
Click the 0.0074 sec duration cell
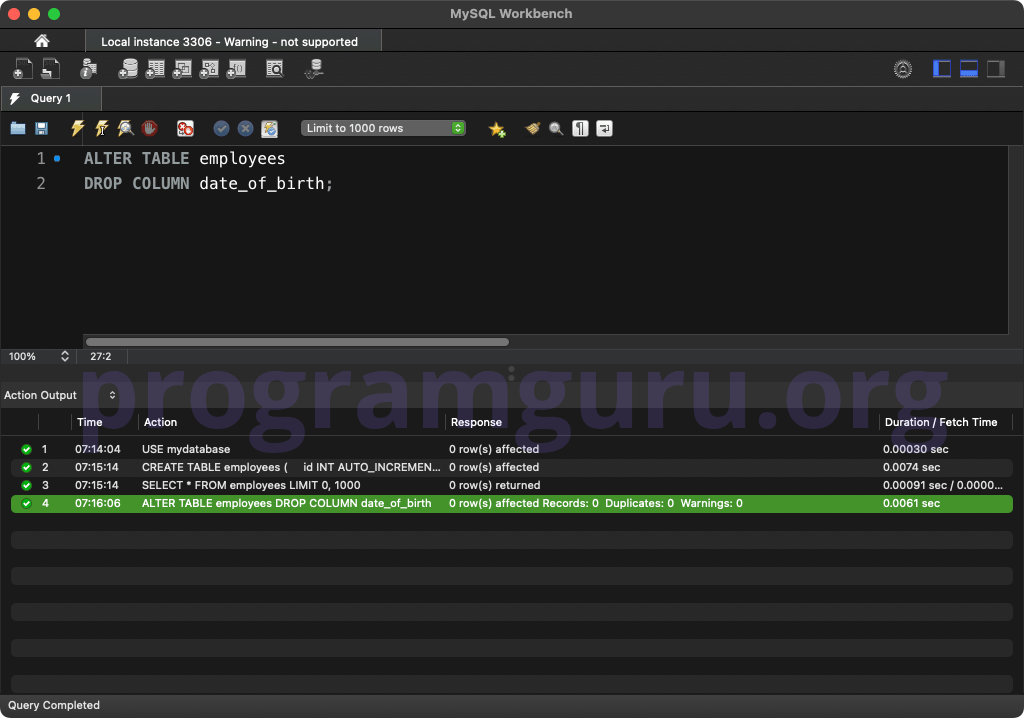(911, 467)
